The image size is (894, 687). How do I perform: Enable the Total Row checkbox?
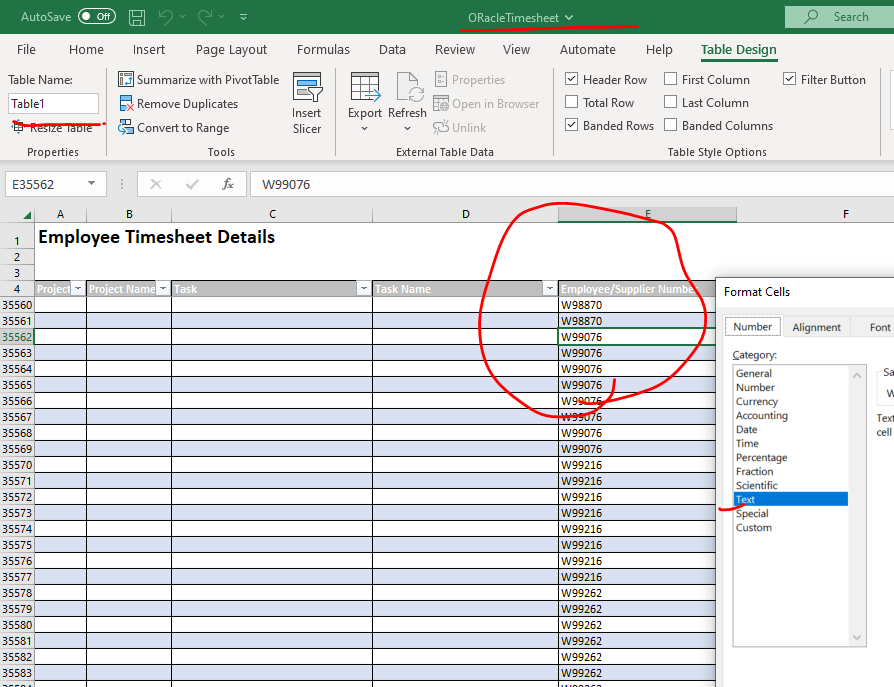pyautogui.click(x=571, y=102)
